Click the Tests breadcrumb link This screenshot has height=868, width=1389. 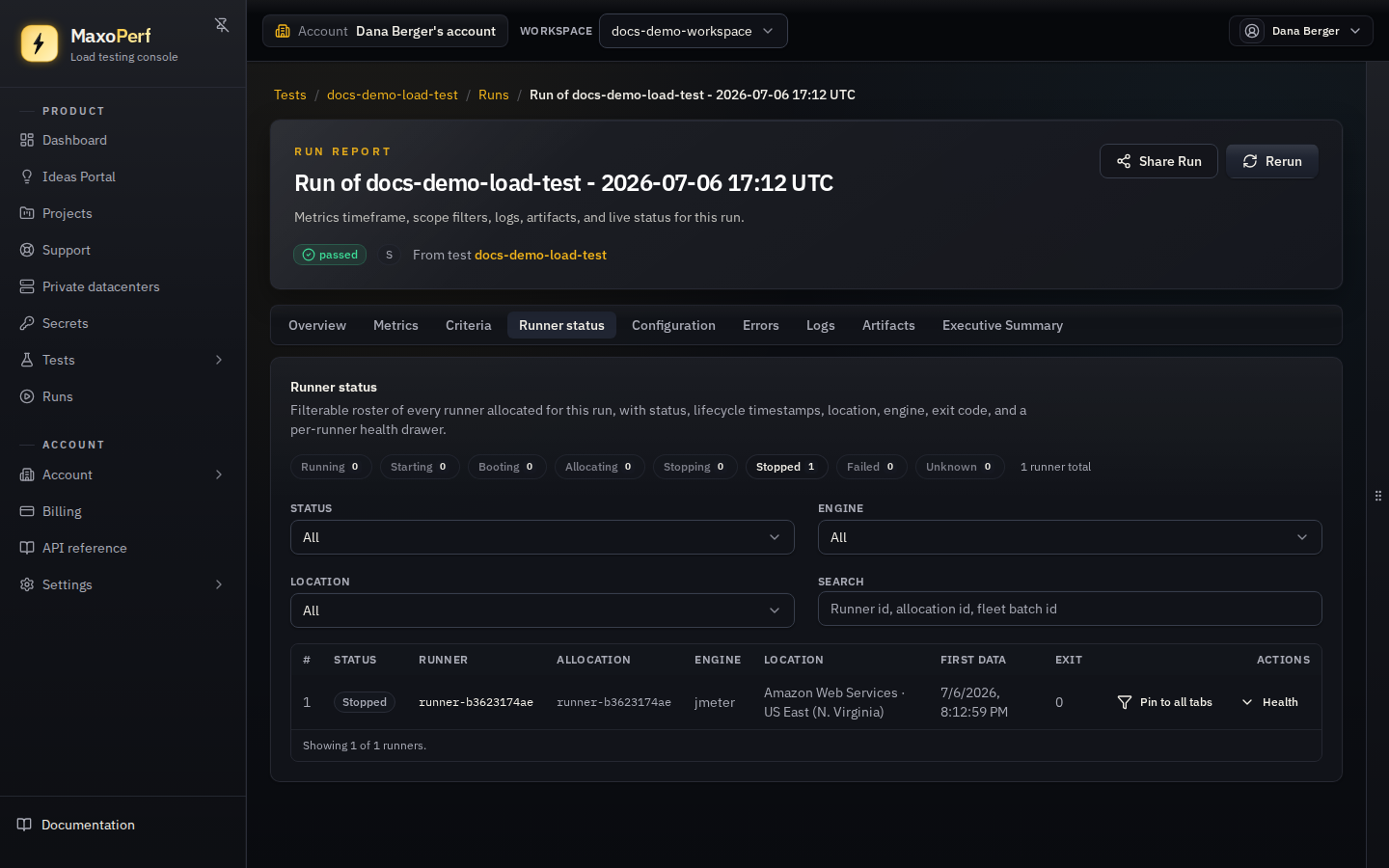pos(289,95)
